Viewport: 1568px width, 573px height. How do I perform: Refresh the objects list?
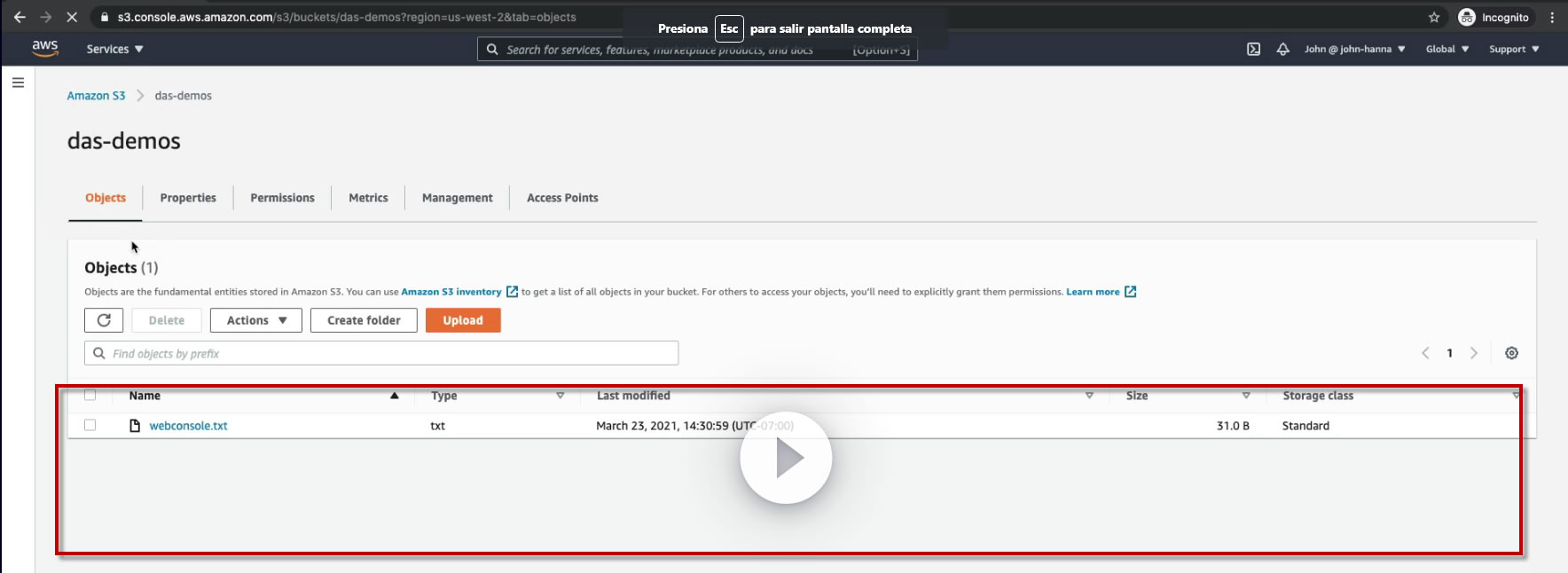104,320
